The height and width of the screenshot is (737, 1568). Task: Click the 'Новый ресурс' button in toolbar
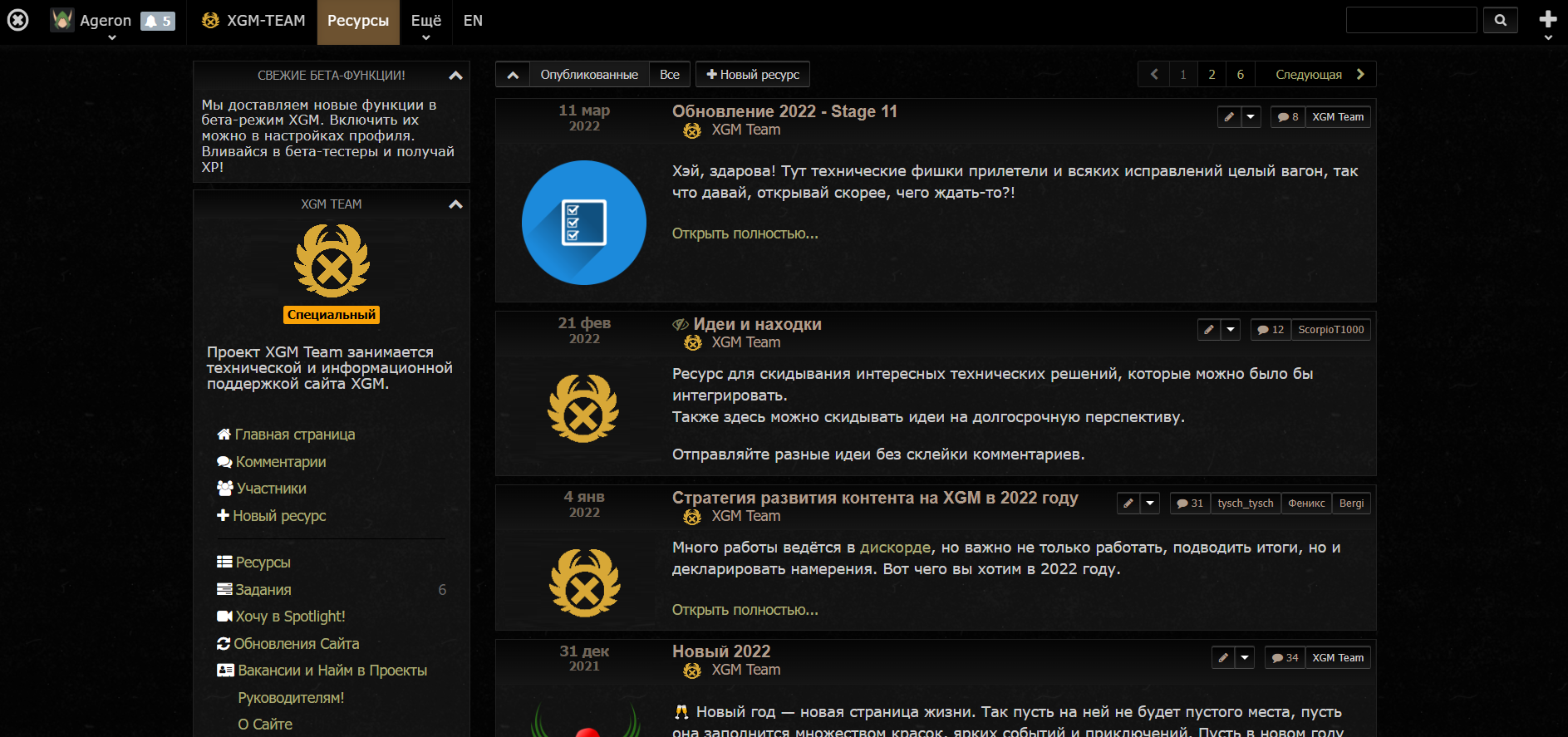pyautogui.click(x=753, y=74)
